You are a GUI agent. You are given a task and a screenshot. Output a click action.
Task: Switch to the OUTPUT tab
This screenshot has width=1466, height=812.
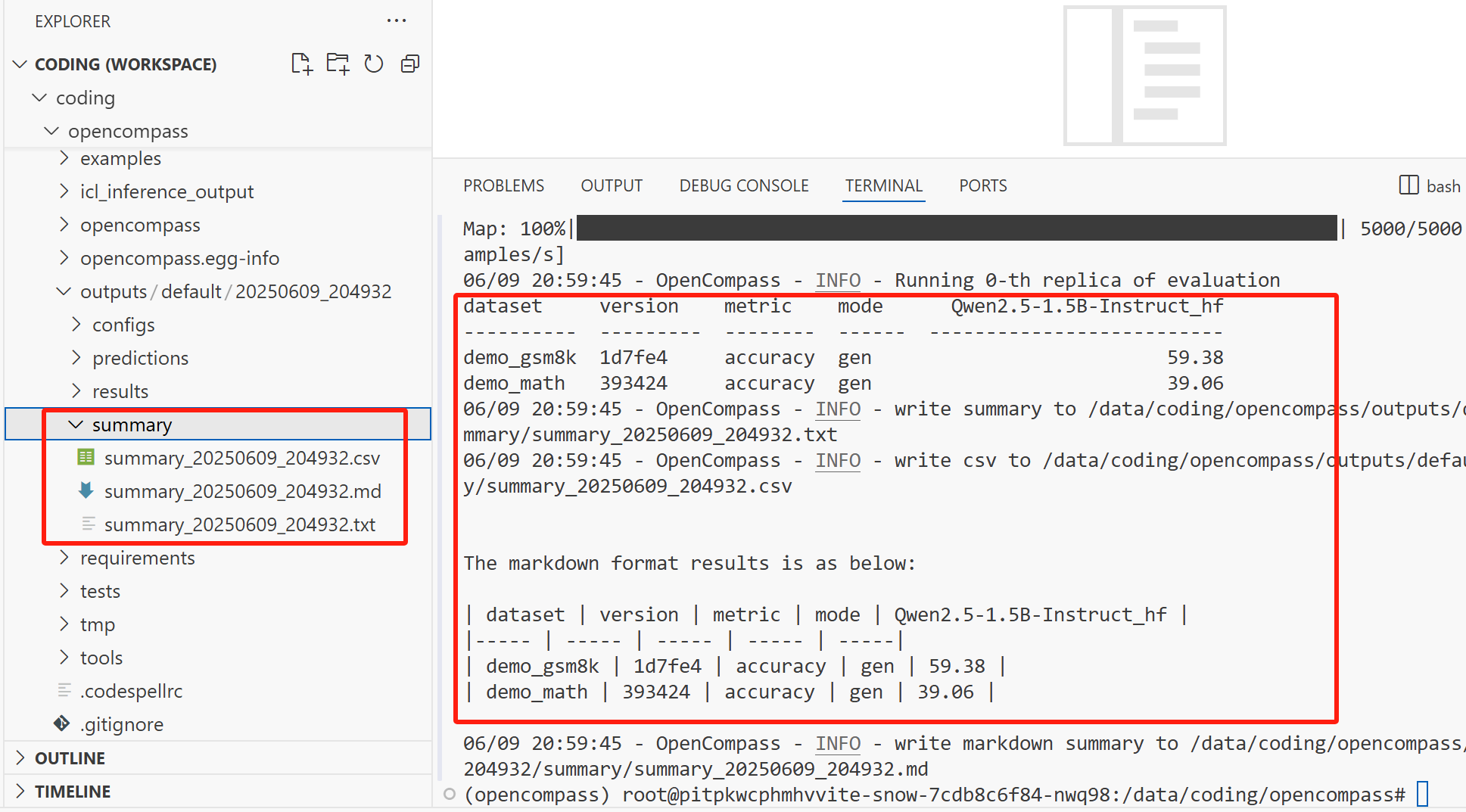[x=612, y=185]
